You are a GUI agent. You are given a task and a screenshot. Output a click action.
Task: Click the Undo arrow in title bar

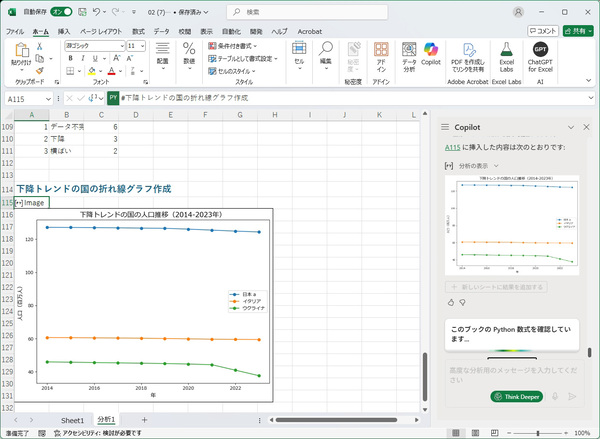94,12
